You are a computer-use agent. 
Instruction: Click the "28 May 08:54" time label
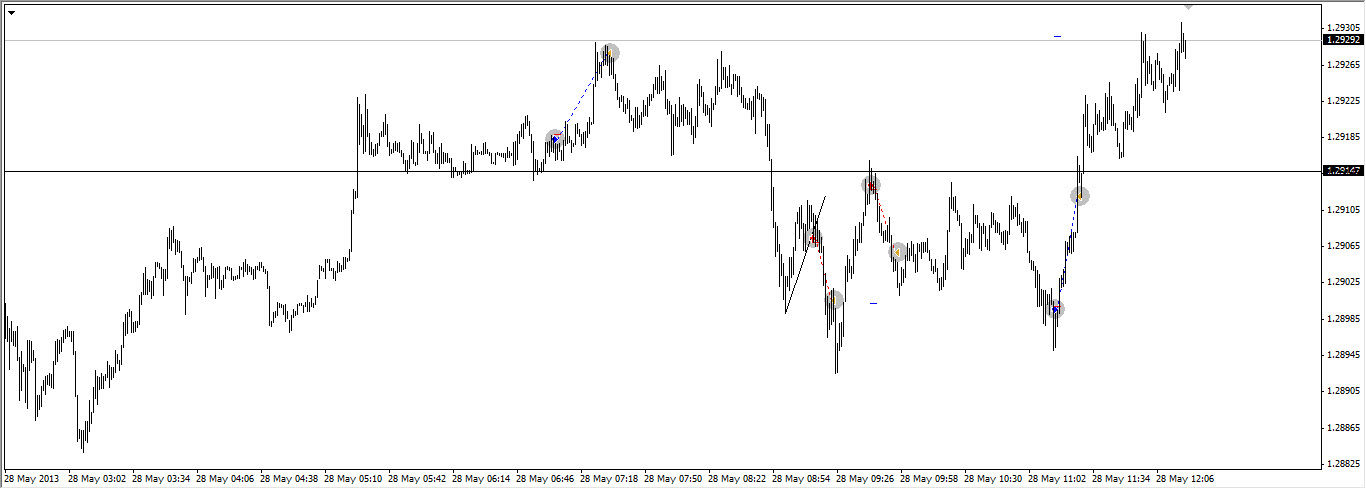point(802,479)
